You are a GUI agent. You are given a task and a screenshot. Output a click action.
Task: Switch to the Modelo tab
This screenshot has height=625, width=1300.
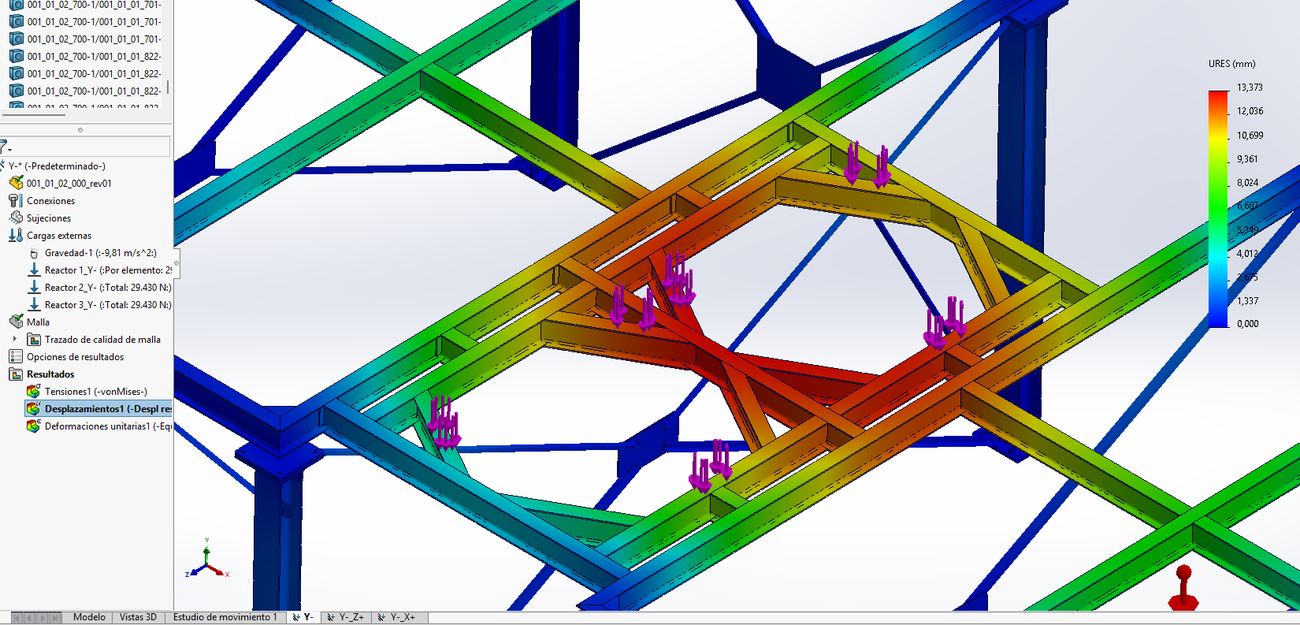coord(89,617)
